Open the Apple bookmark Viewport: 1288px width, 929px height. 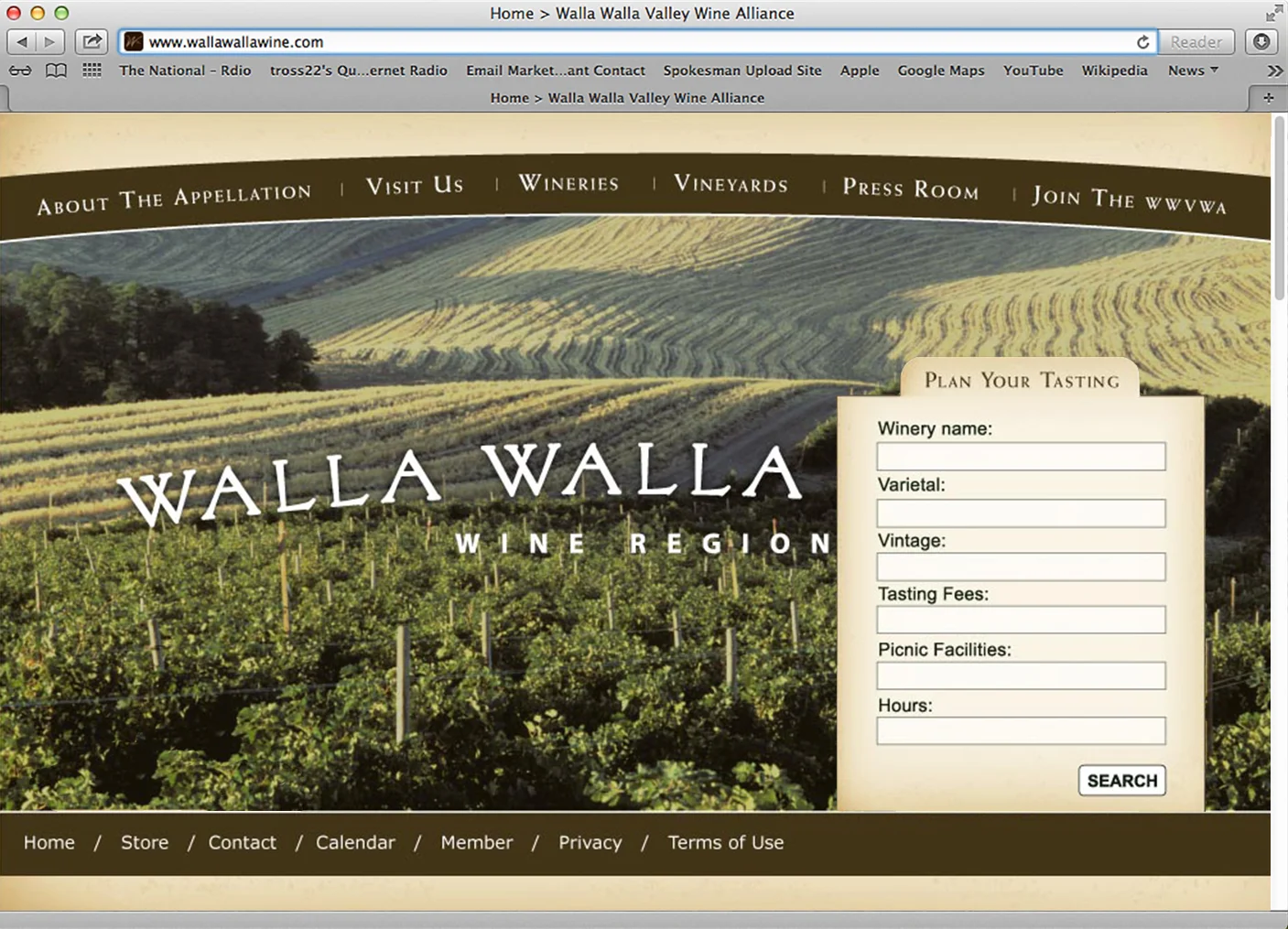860,70
